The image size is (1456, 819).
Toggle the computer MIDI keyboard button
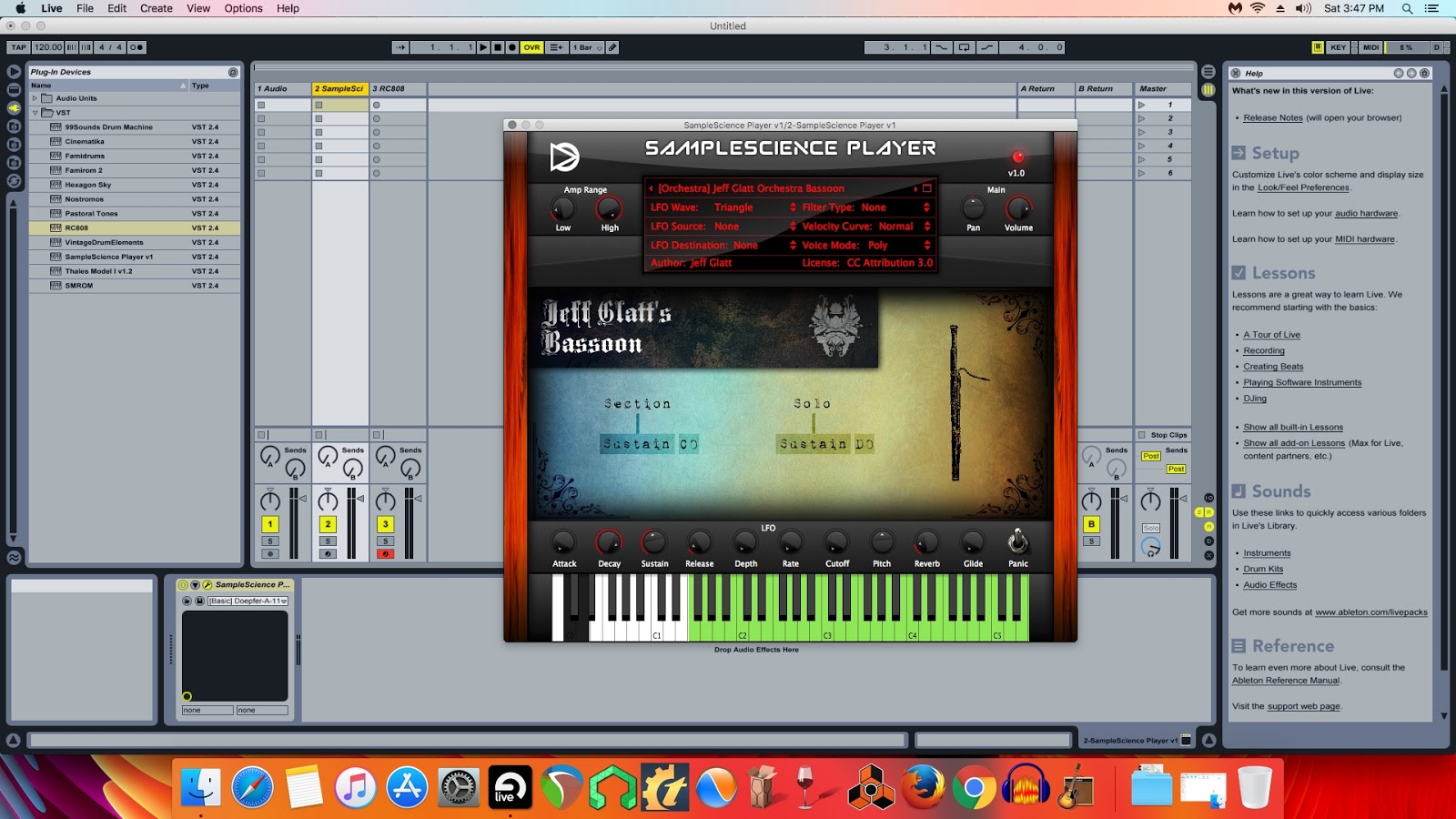[x=1318, y=47]
